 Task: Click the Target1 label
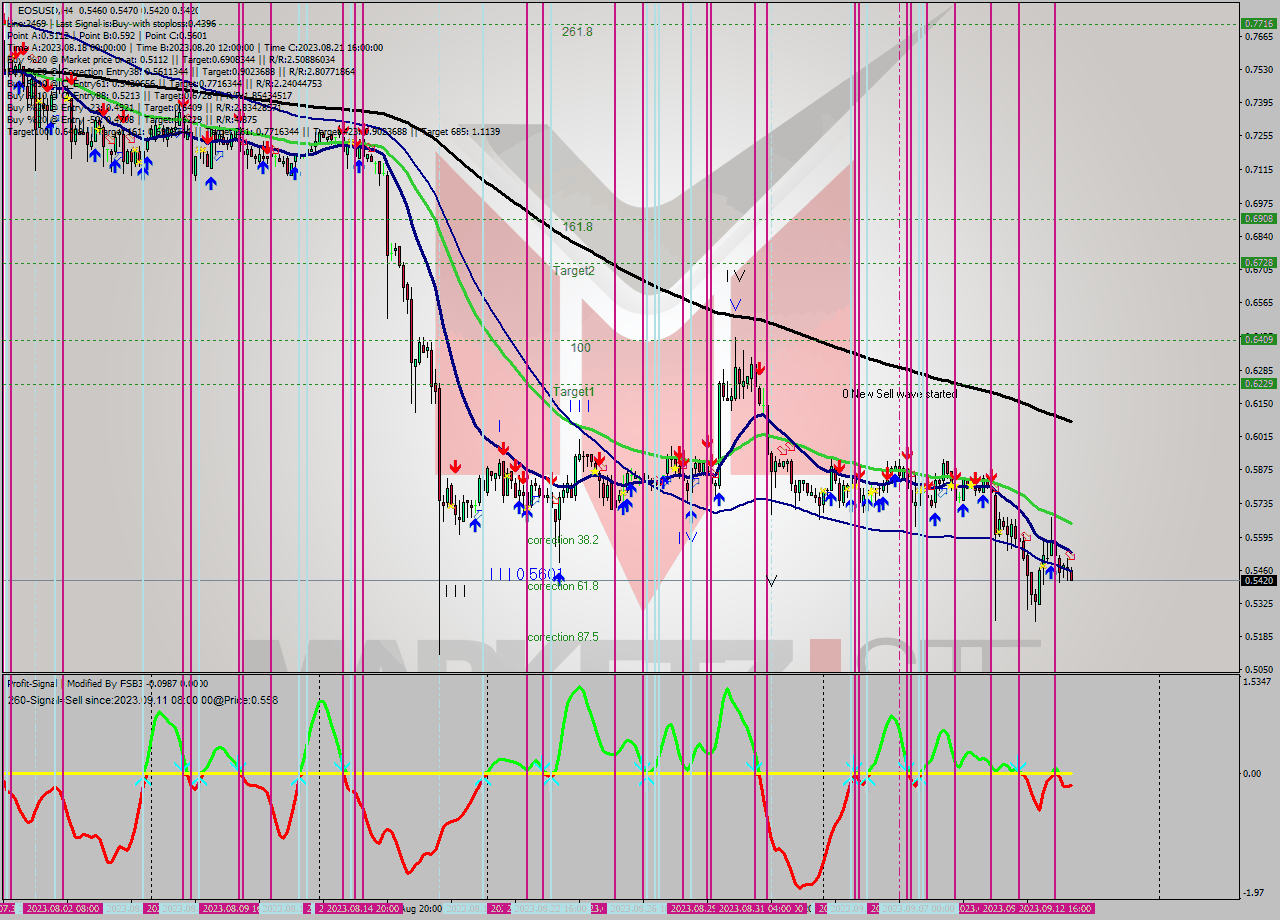tap(574, 392)
